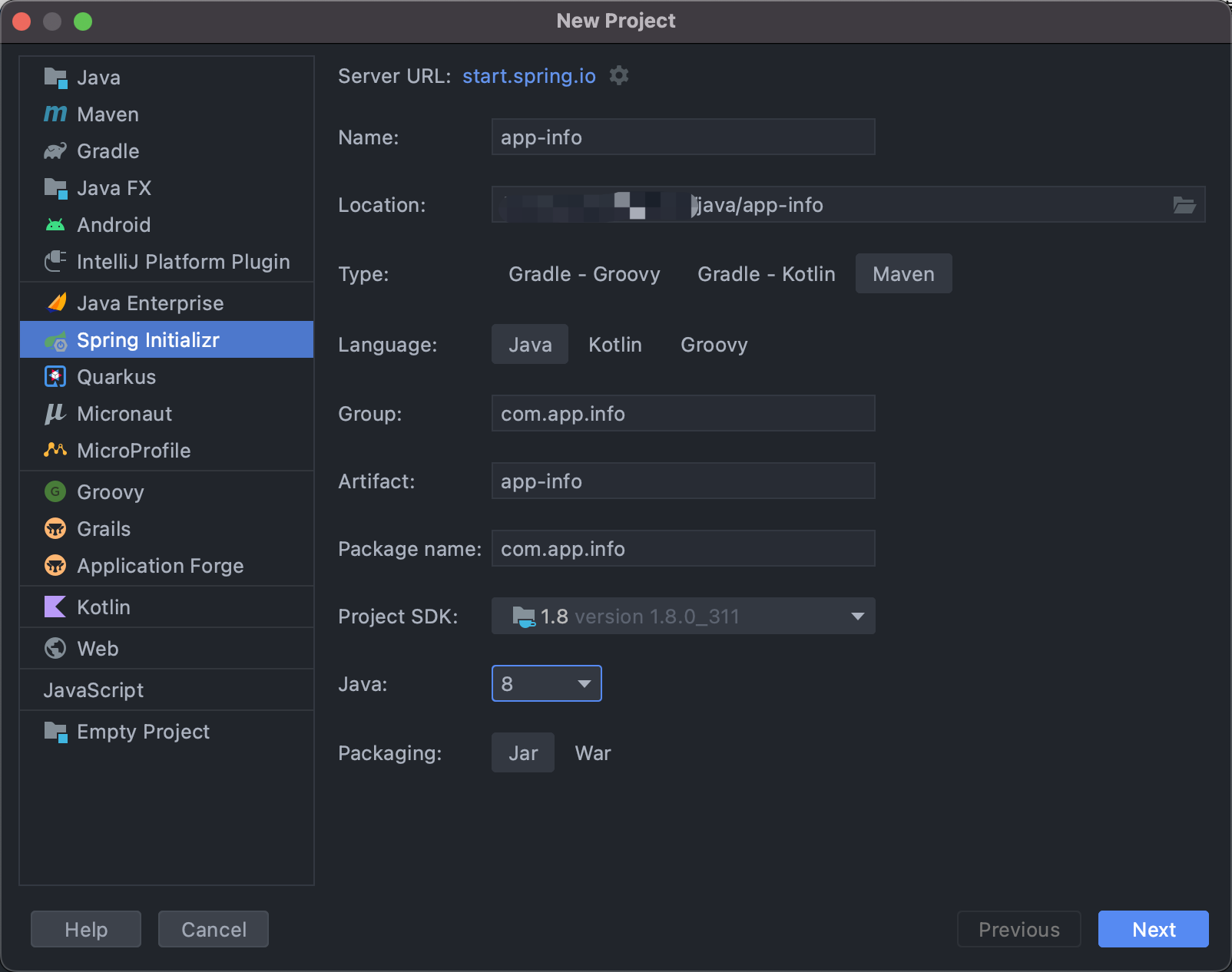The width and height of the screenshot is (1232, 972).
Task: Select Maven build type
Action: [x=904, y=274]
